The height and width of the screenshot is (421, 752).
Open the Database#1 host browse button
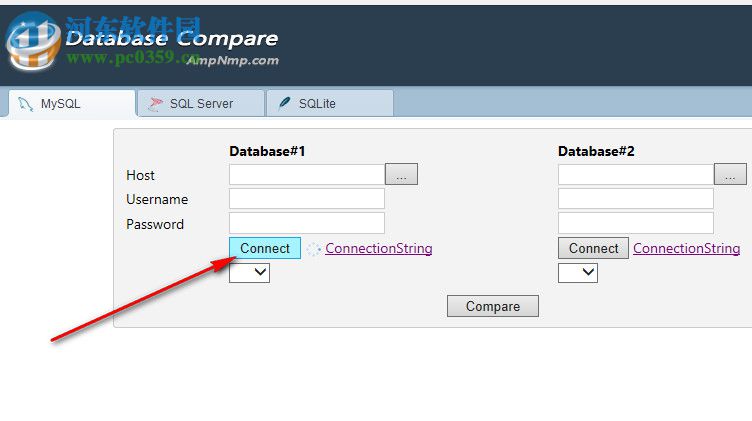[401, 174]
